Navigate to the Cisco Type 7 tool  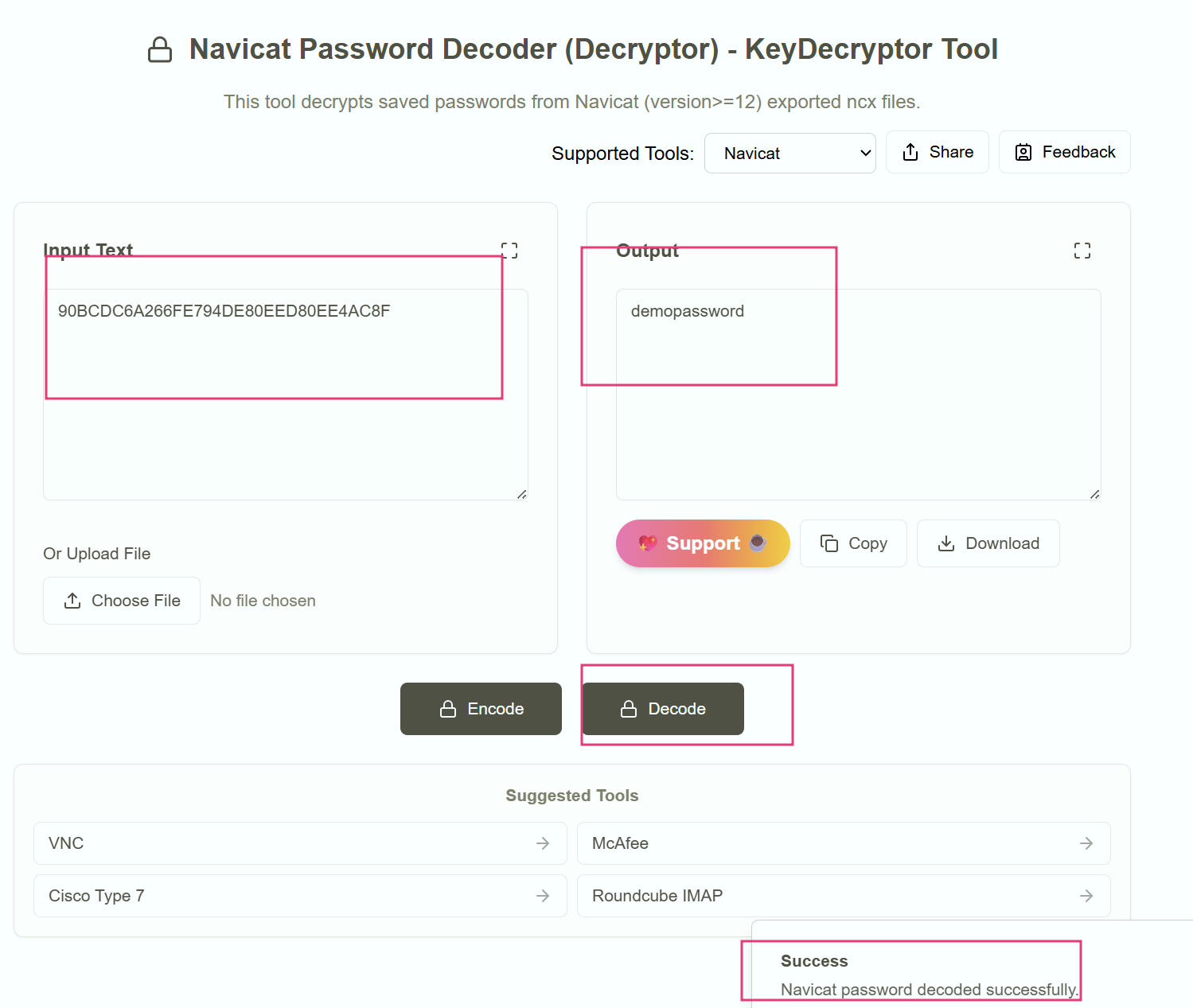299,896
